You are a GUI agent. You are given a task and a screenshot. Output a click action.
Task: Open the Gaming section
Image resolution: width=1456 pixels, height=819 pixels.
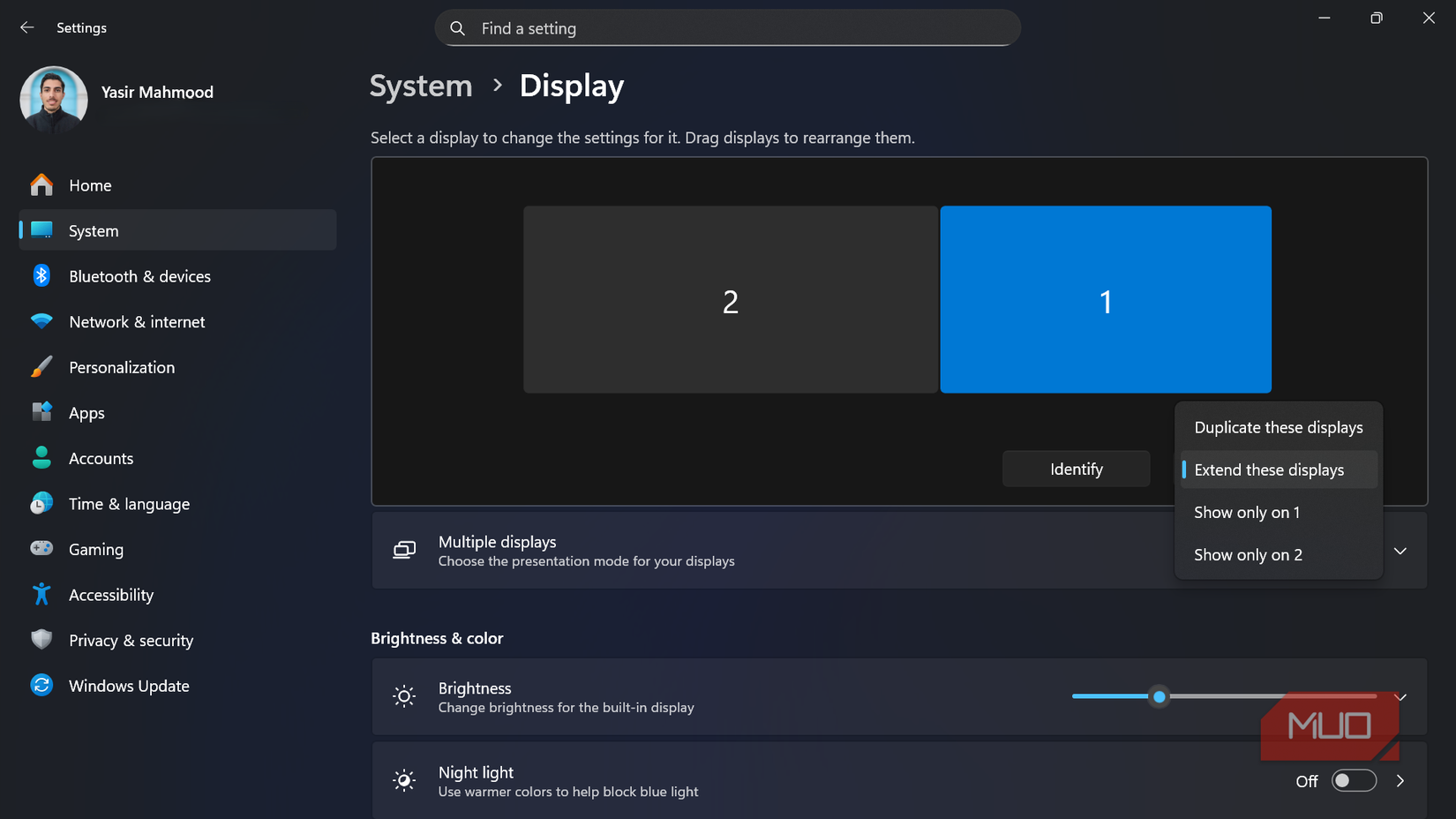(x=96, y=549)
